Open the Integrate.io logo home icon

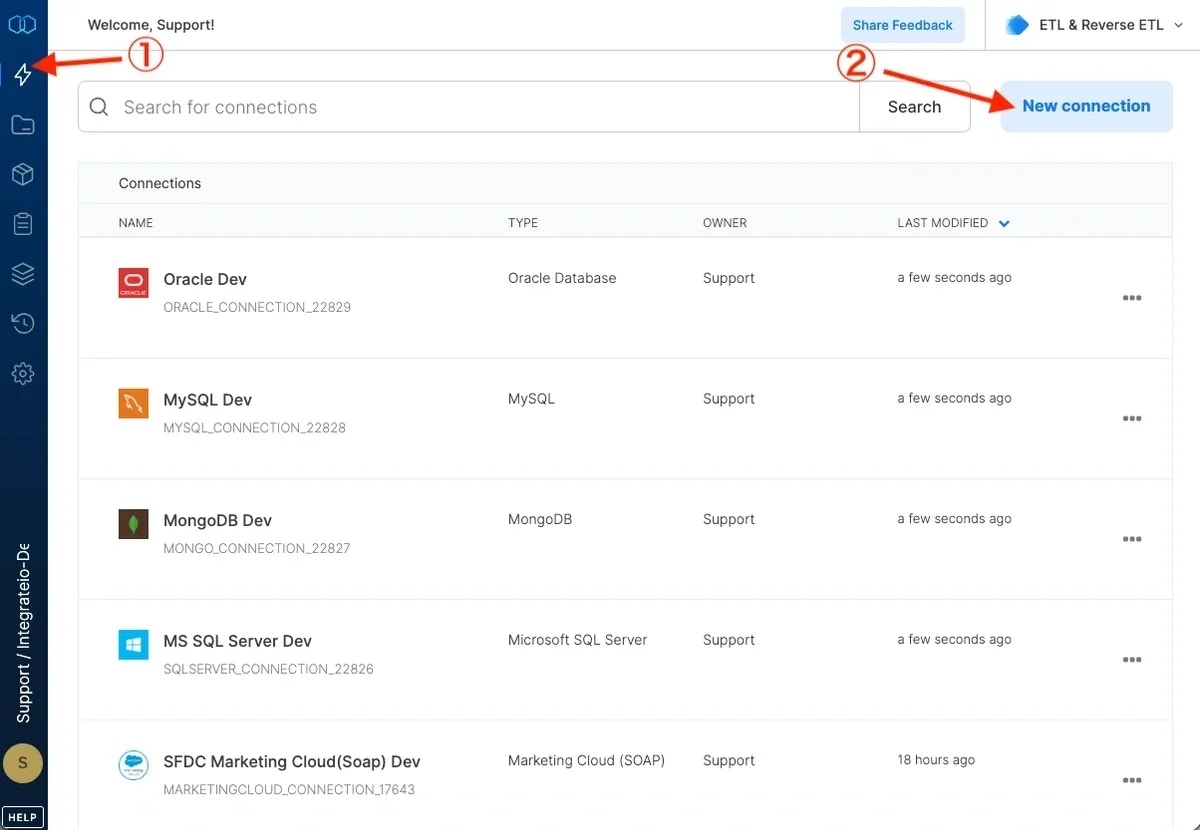[22, 24]
